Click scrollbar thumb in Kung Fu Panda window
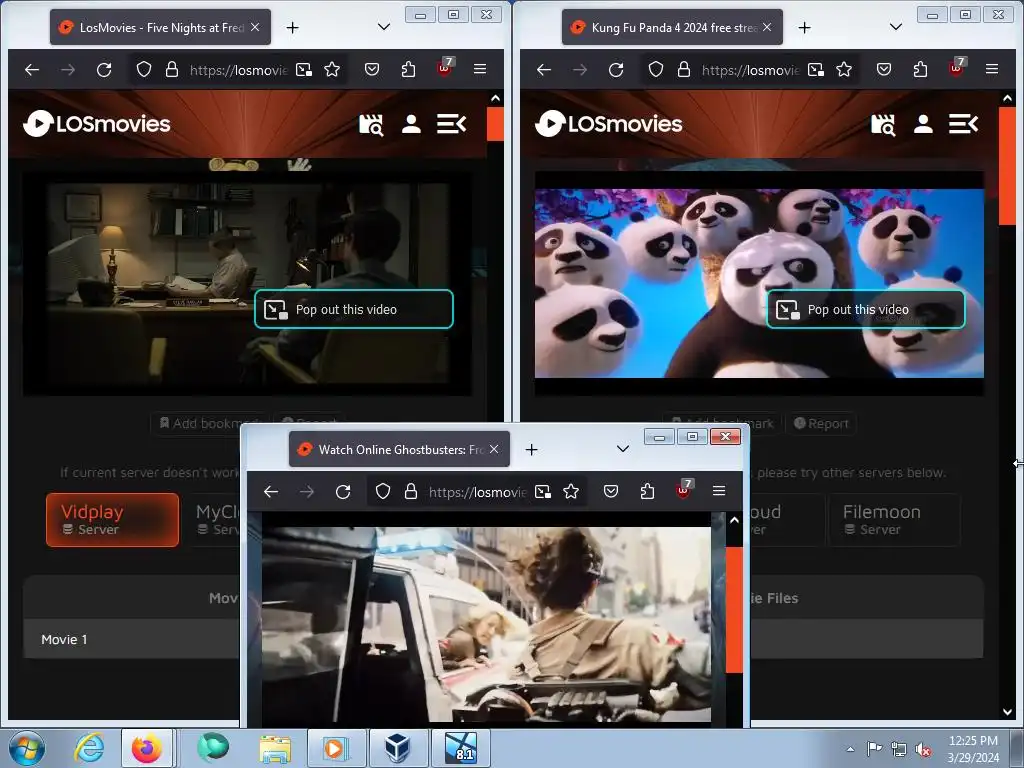 [x=1007, y=166]
